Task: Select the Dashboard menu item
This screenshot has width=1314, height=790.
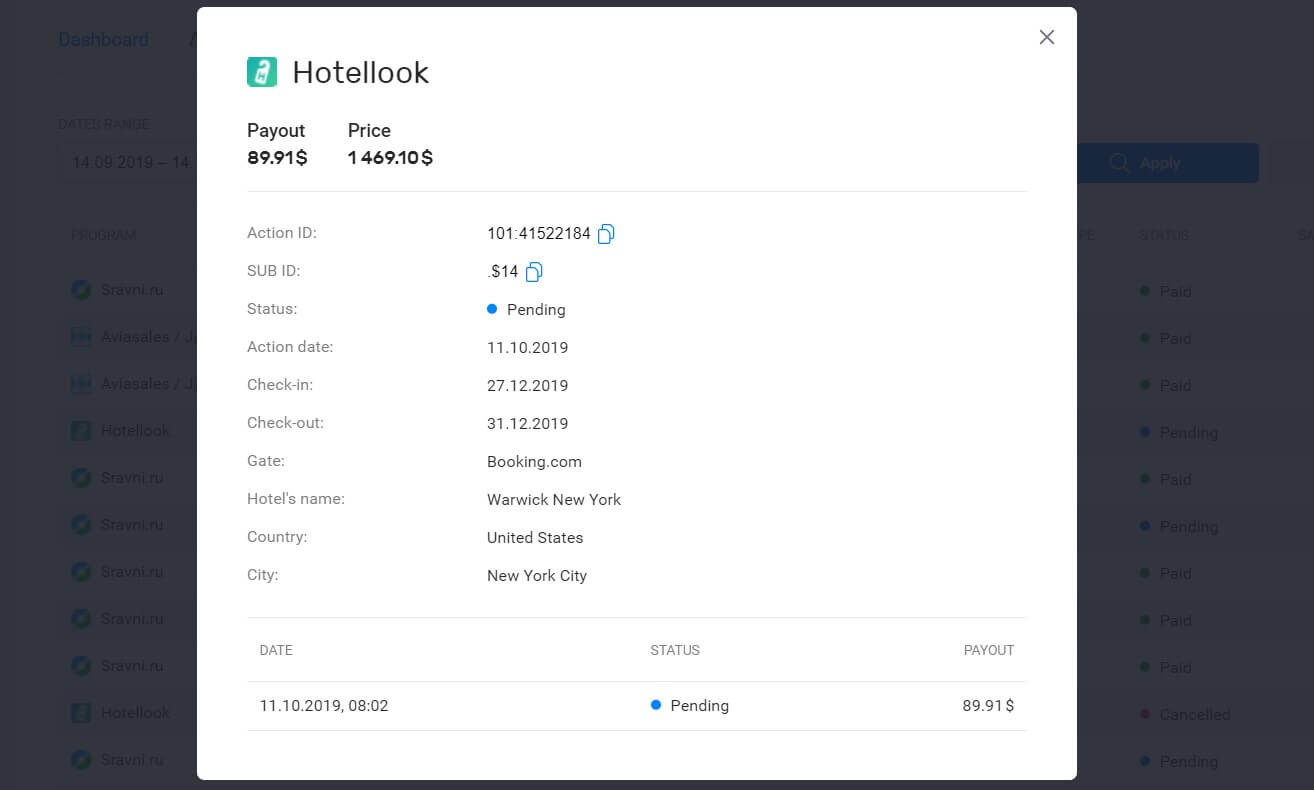Action: [x=103, y=39]
